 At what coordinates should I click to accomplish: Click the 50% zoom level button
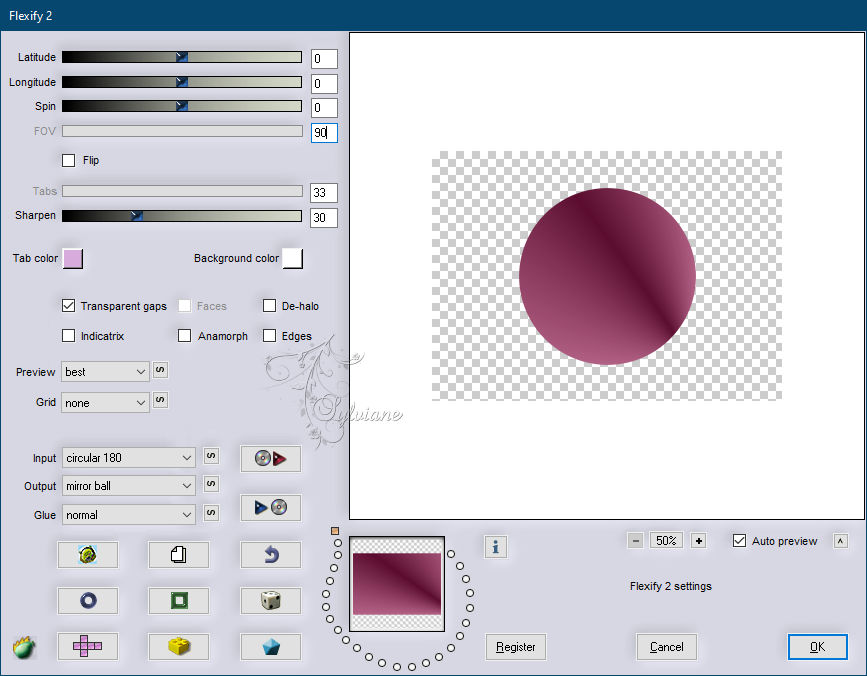[x=666, y=541]
